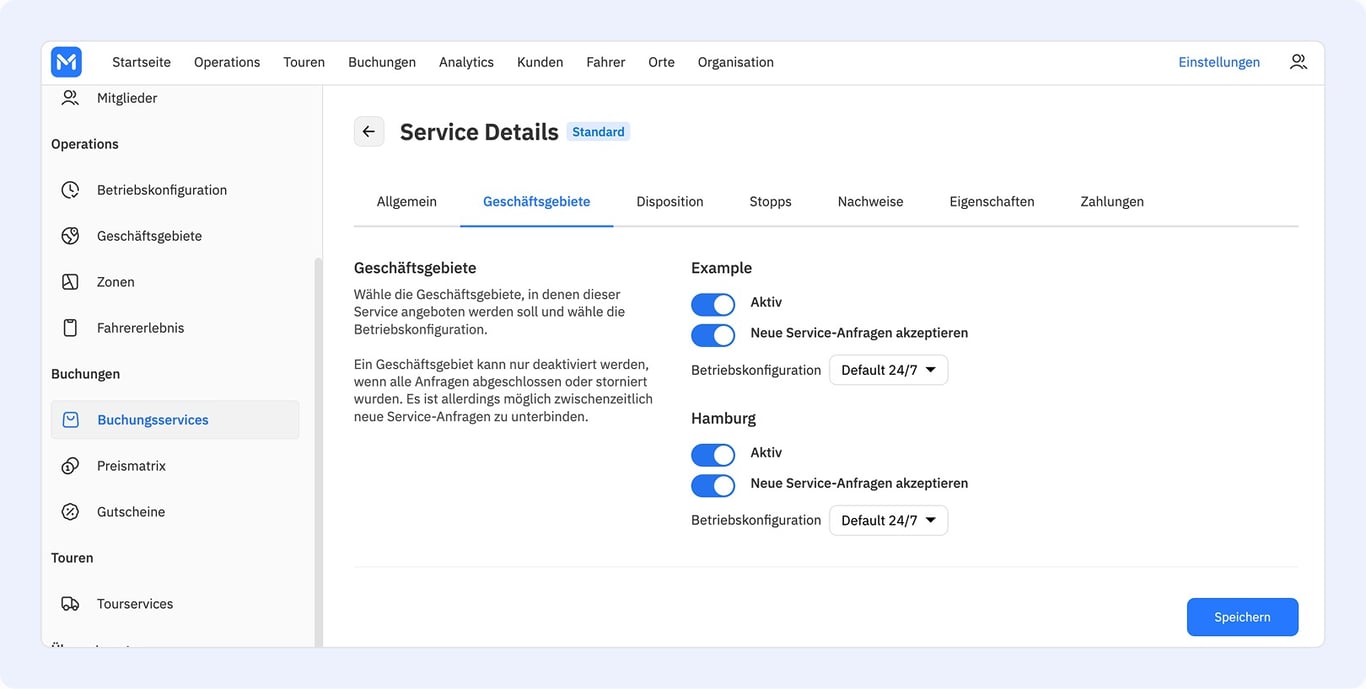The width and height of the screenshot is (1366, 689).
Task: Select Betriebskonfiguration in the sidebar
Action: [175, 190]
